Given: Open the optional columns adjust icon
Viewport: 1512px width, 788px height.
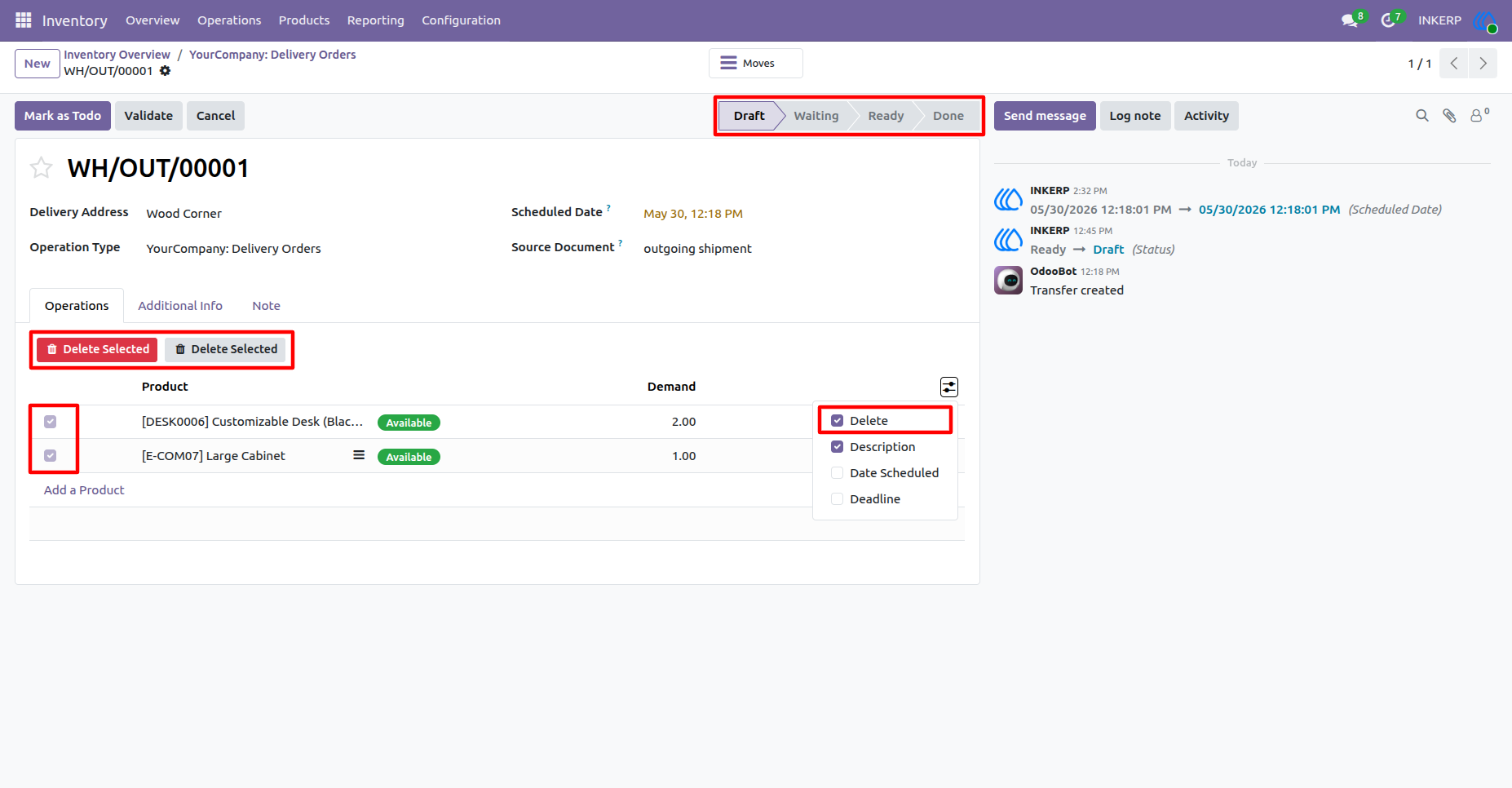Looking at the screenshot, I should point(949,387).
